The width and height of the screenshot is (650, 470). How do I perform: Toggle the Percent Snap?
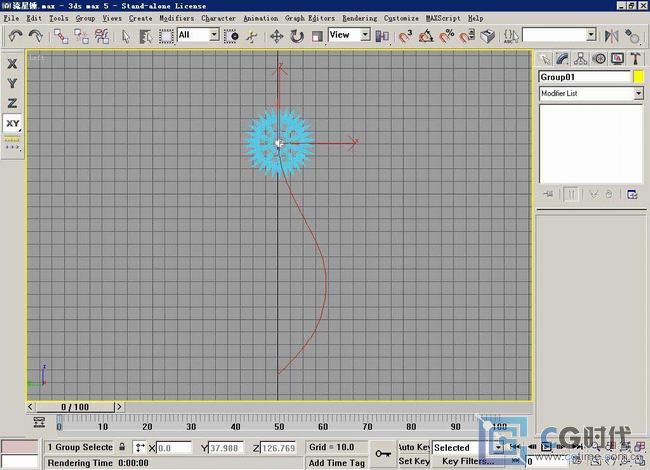click(x=446, y=36)
